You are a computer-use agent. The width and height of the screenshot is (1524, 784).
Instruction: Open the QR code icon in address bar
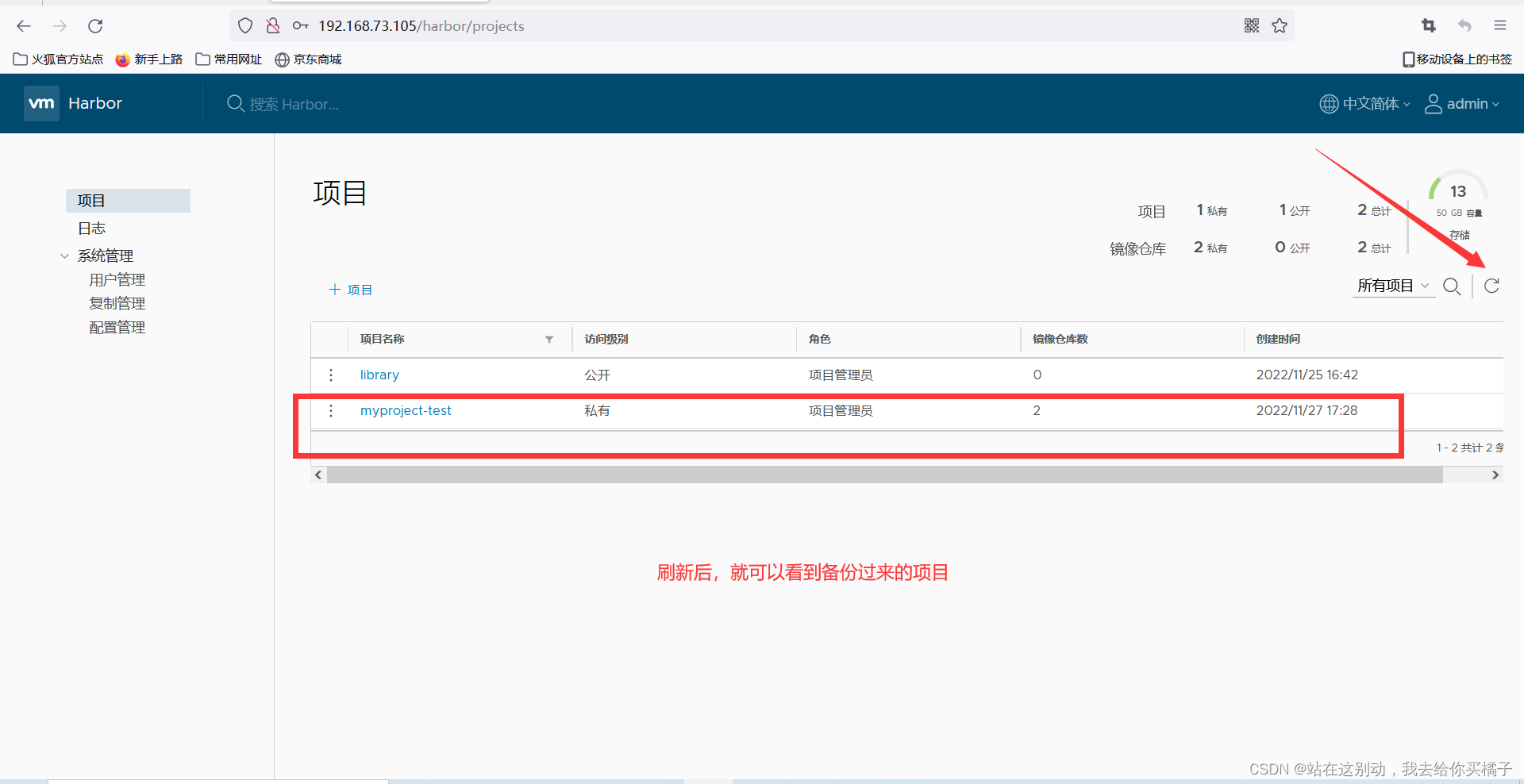tap(1252, 26)
